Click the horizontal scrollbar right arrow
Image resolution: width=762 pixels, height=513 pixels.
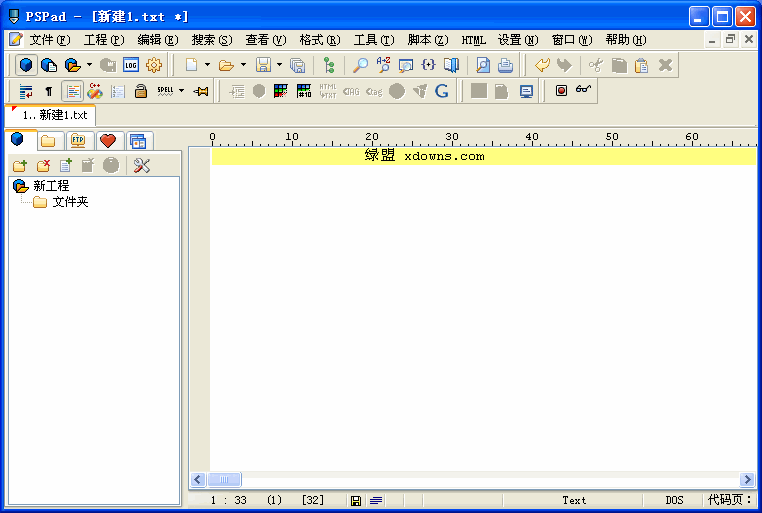747,480
